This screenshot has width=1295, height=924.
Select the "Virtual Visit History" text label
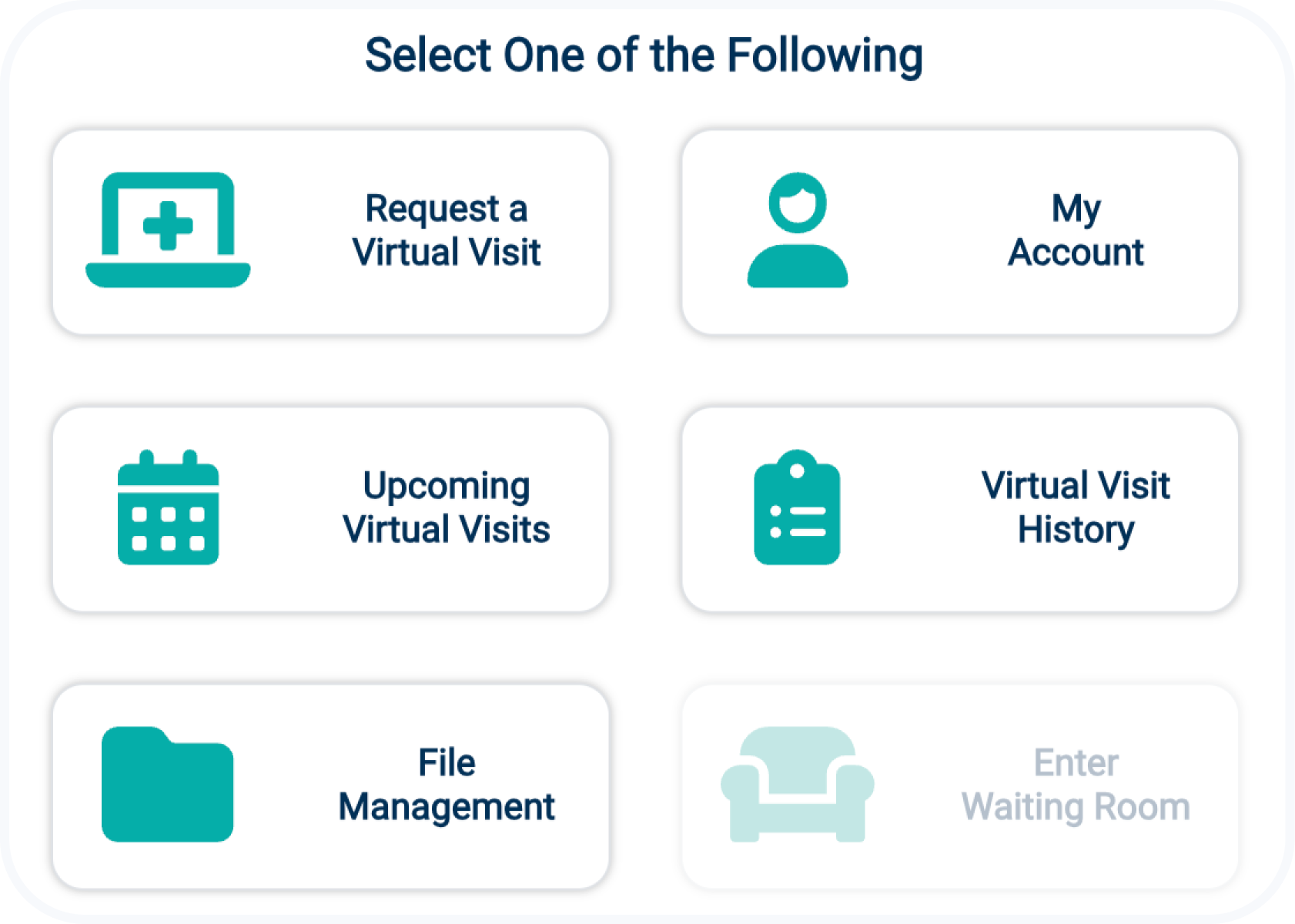coord(1076,507)
